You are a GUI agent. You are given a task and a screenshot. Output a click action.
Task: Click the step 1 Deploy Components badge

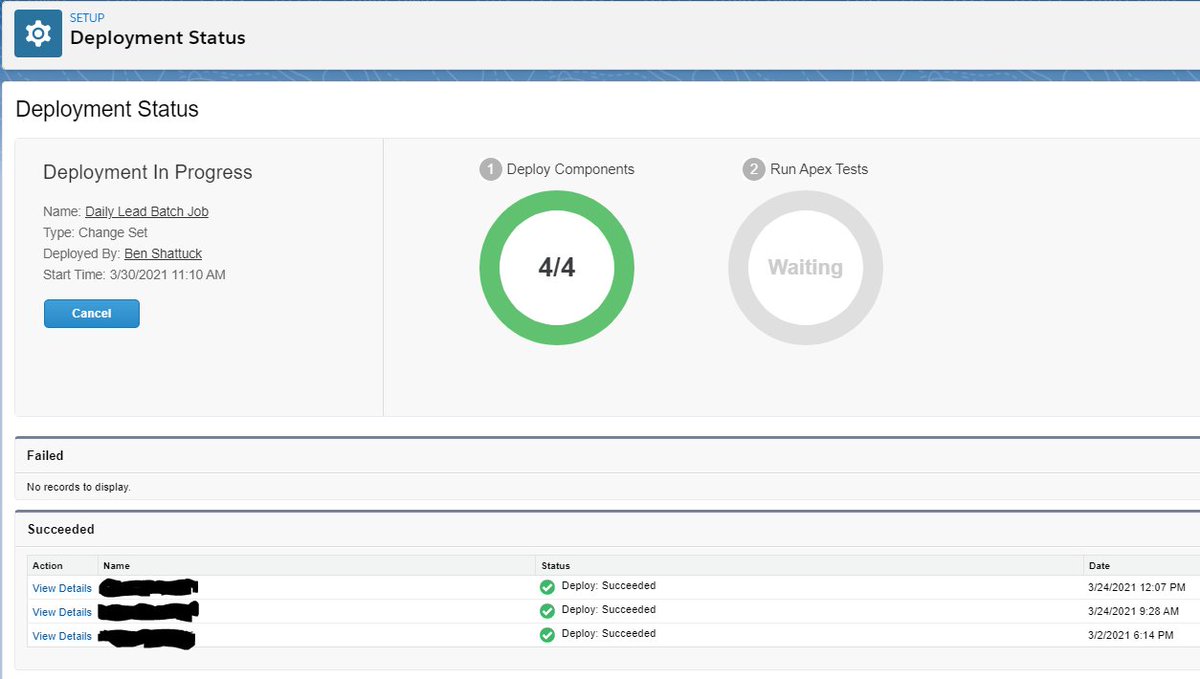490,169
